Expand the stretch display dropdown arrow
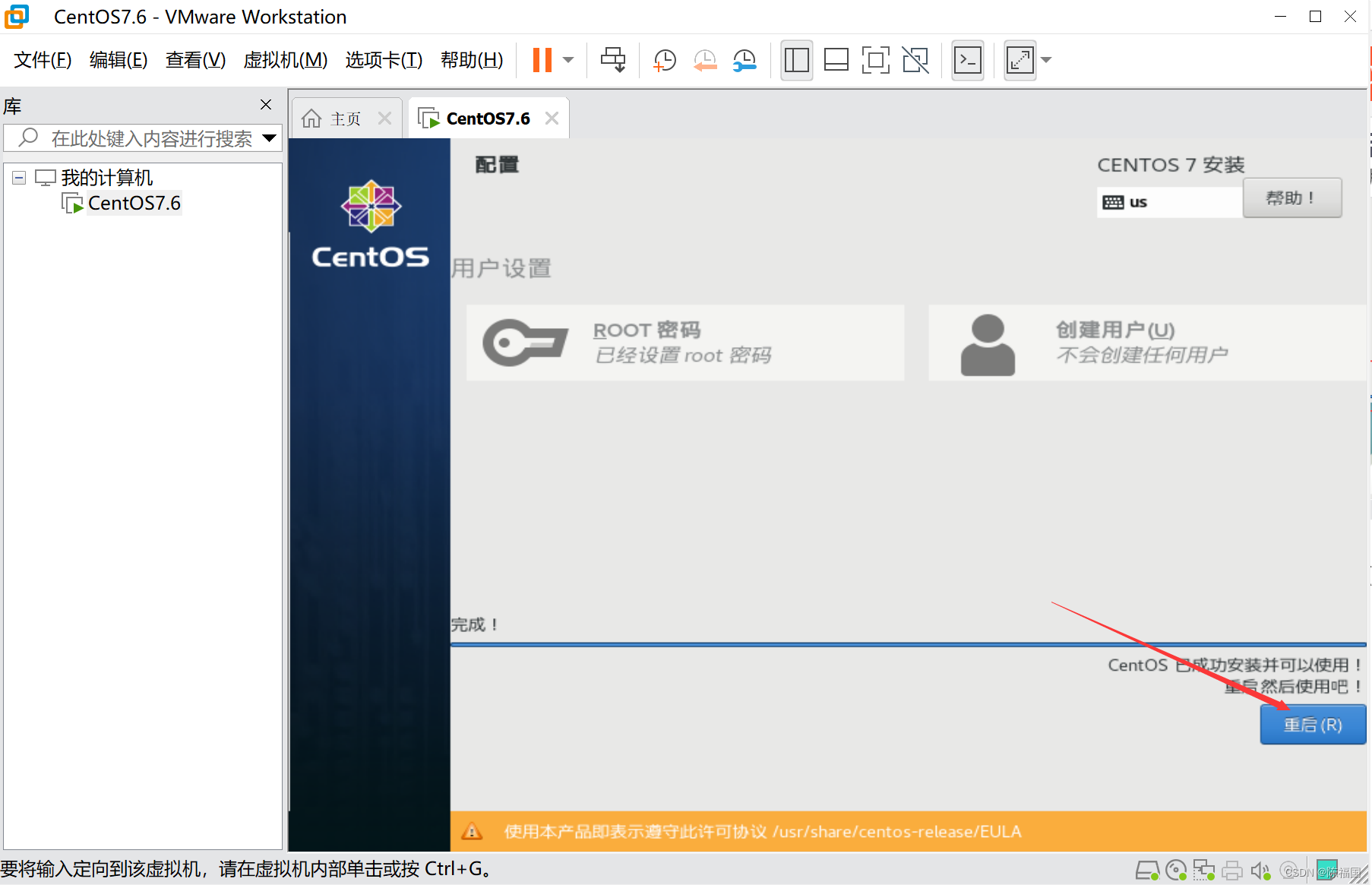1372x885 pixels. [1046, 60]
